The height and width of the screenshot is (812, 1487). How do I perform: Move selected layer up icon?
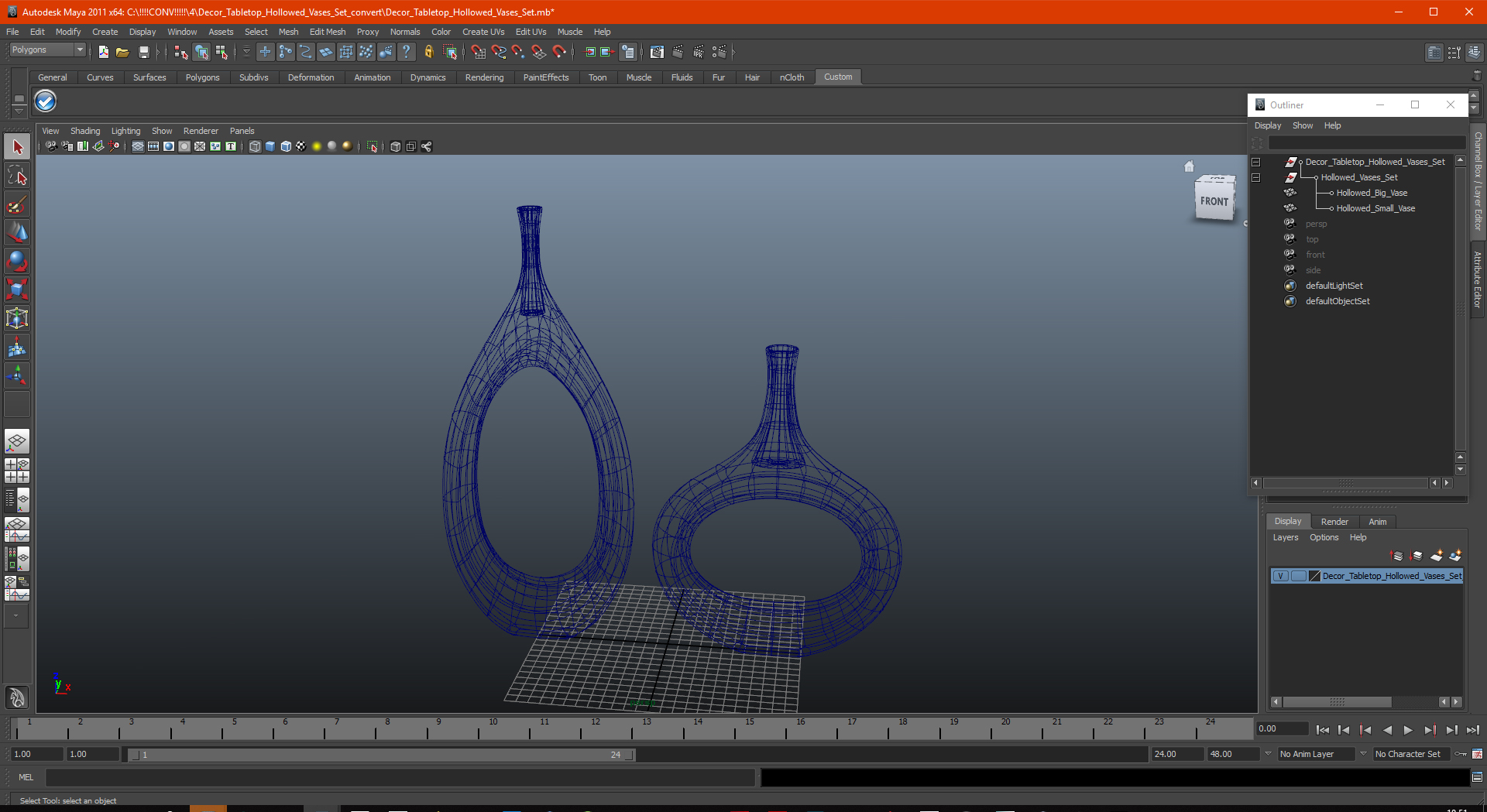[x=1397, y=556]
